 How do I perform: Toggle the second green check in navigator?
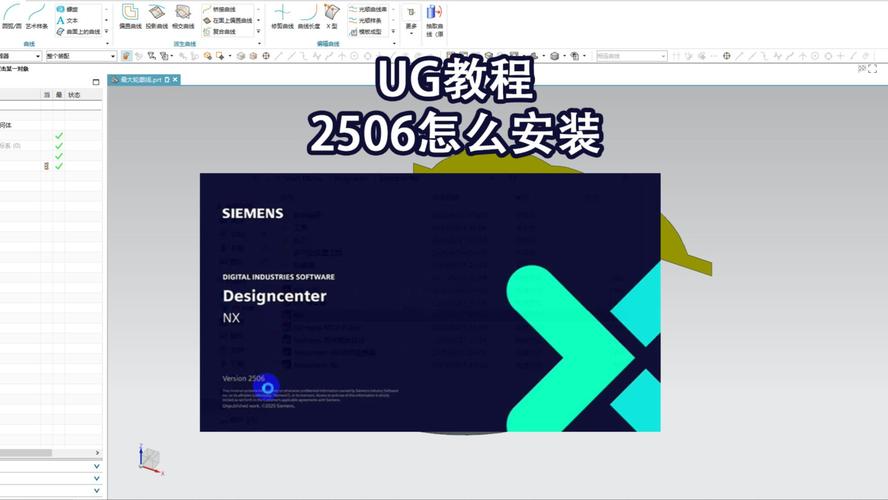tap(59, 146)
